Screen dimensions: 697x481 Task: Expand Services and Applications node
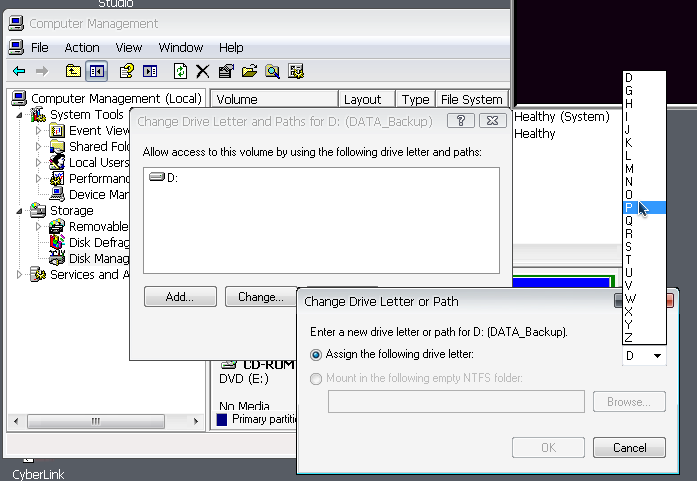19,274
